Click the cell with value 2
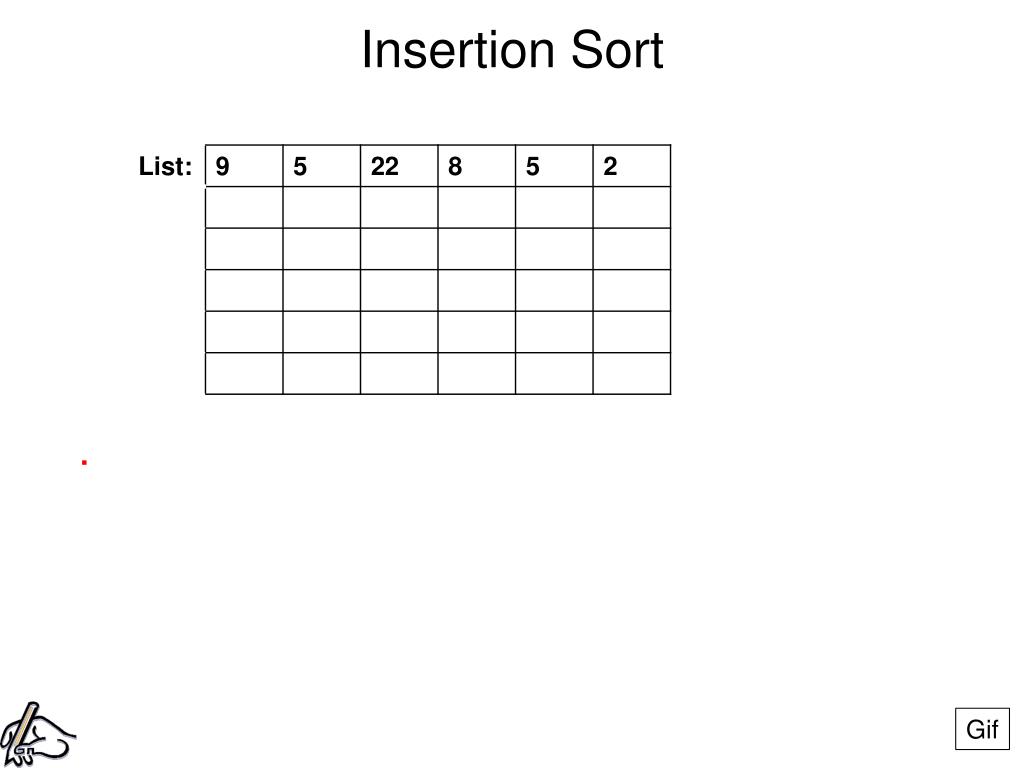Viewport: 1024px width, 768px height. coord(632,166)
